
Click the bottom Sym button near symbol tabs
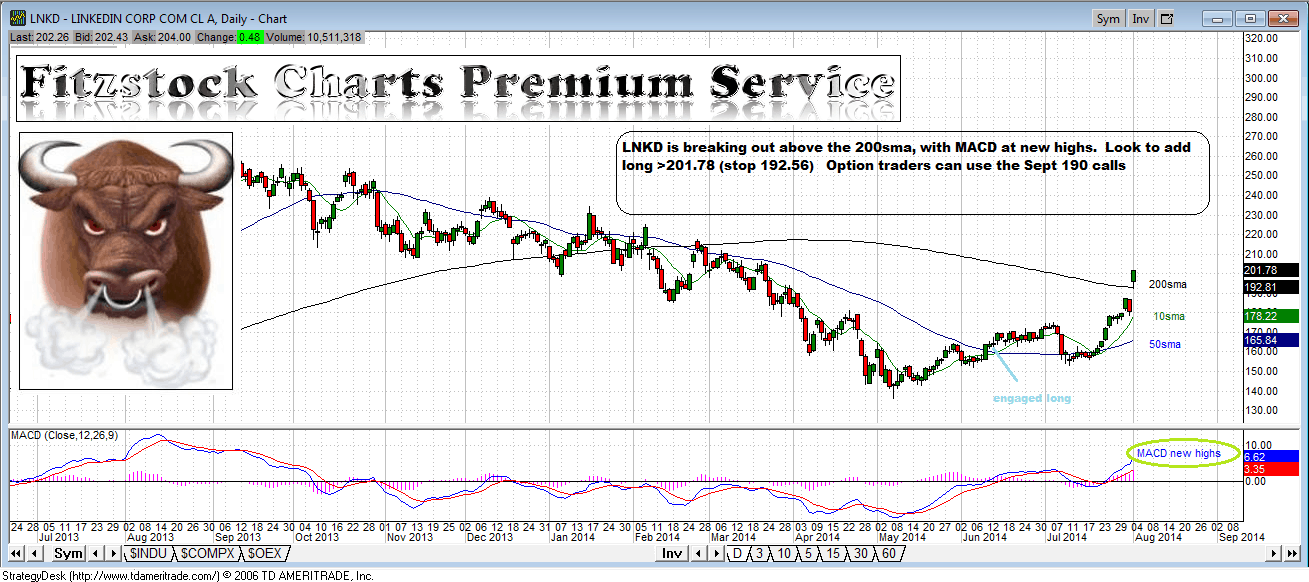(x=68, y=553)
